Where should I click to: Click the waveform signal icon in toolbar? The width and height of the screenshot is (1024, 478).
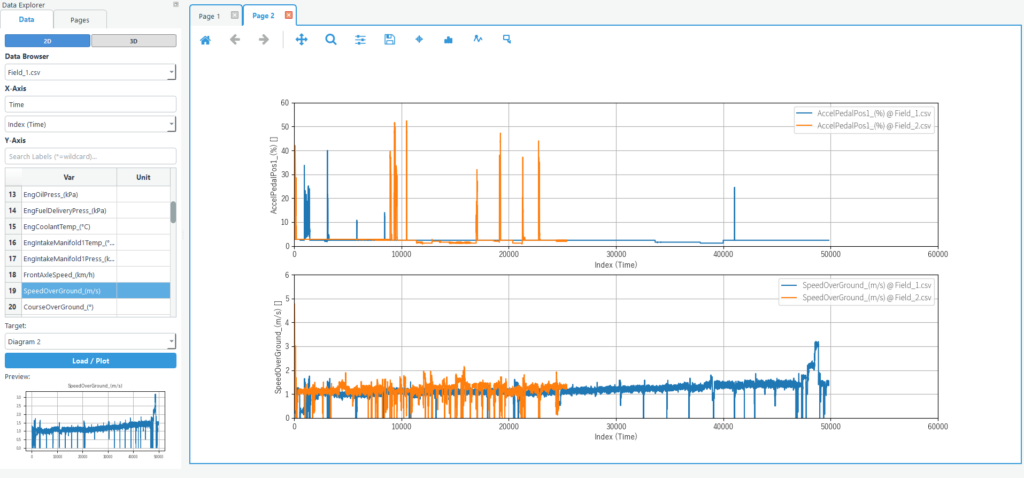click(x=478, y=40)
